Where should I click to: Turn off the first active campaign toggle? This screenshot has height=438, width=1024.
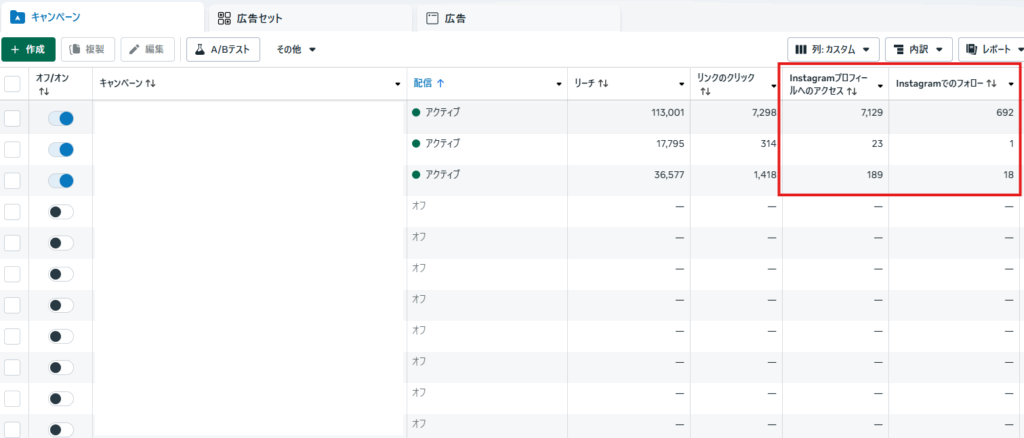[x=61, y=118]
